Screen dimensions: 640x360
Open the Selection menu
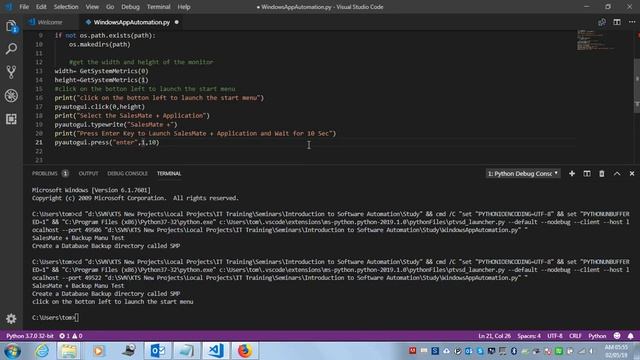[66, 7]
